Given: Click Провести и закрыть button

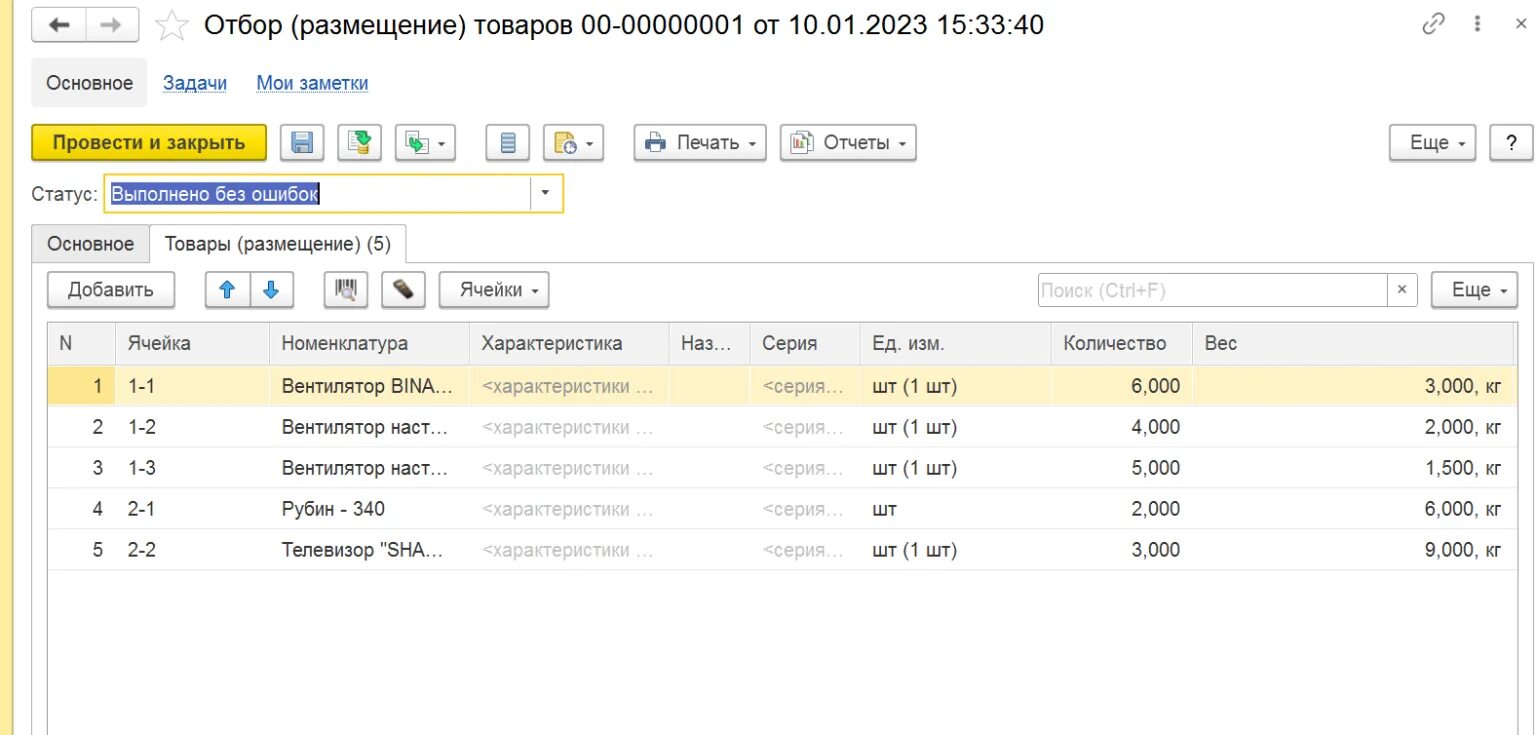Looking at the screenshot, I should pos(149,143).
